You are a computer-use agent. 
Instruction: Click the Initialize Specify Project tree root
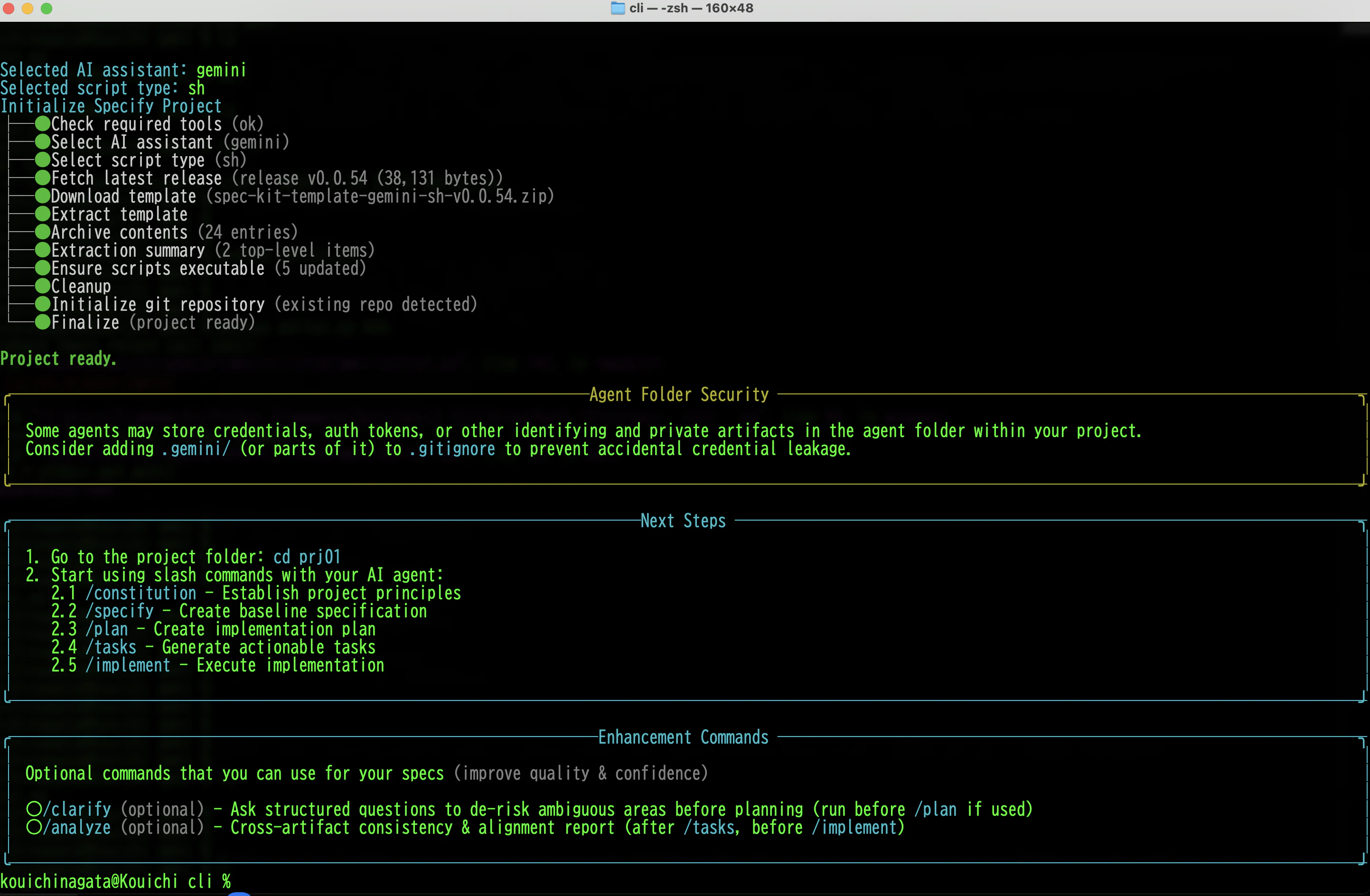(x=111, y=106)
